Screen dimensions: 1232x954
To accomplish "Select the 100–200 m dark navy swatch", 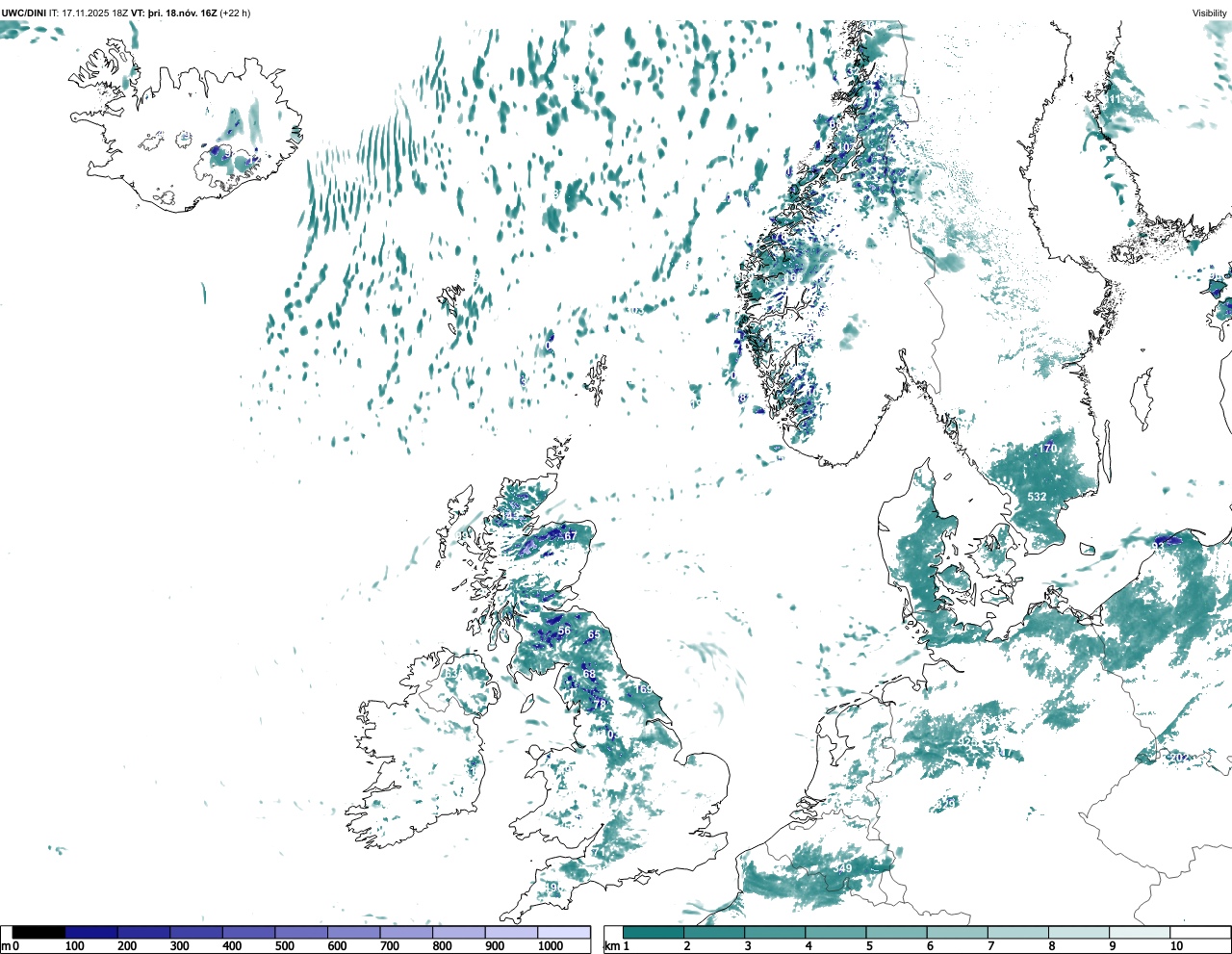I will click(91, 932).
